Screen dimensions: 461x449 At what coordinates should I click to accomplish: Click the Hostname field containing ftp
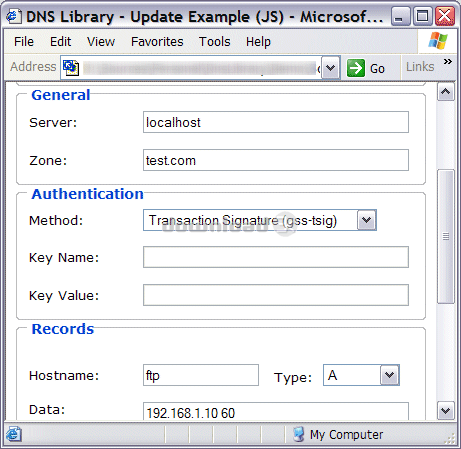click(x=201, y=375)
